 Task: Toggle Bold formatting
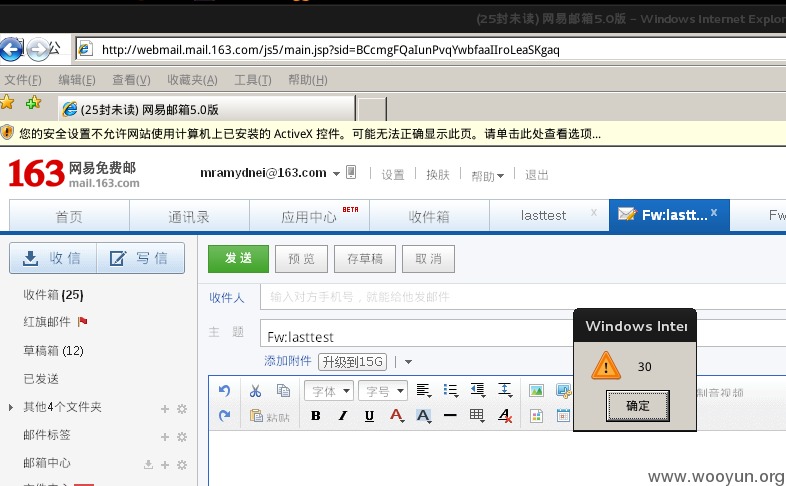click(316, 415)
